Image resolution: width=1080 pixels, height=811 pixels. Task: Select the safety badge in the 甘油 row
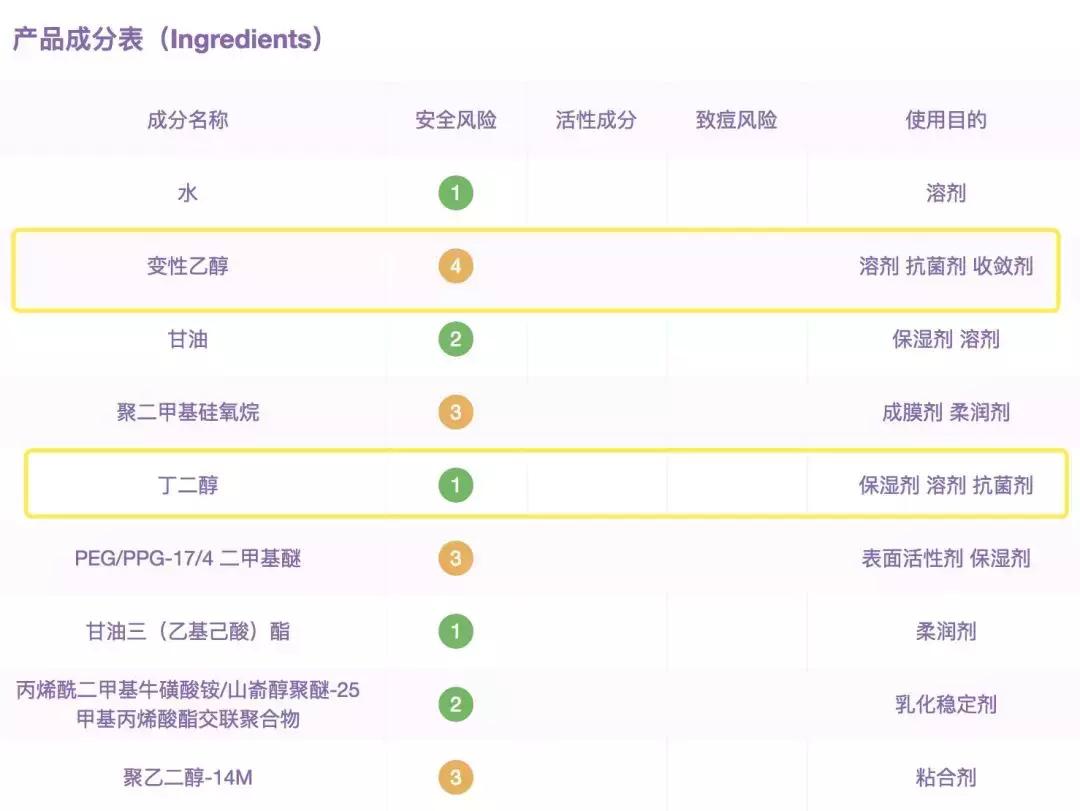coord(455,339)
